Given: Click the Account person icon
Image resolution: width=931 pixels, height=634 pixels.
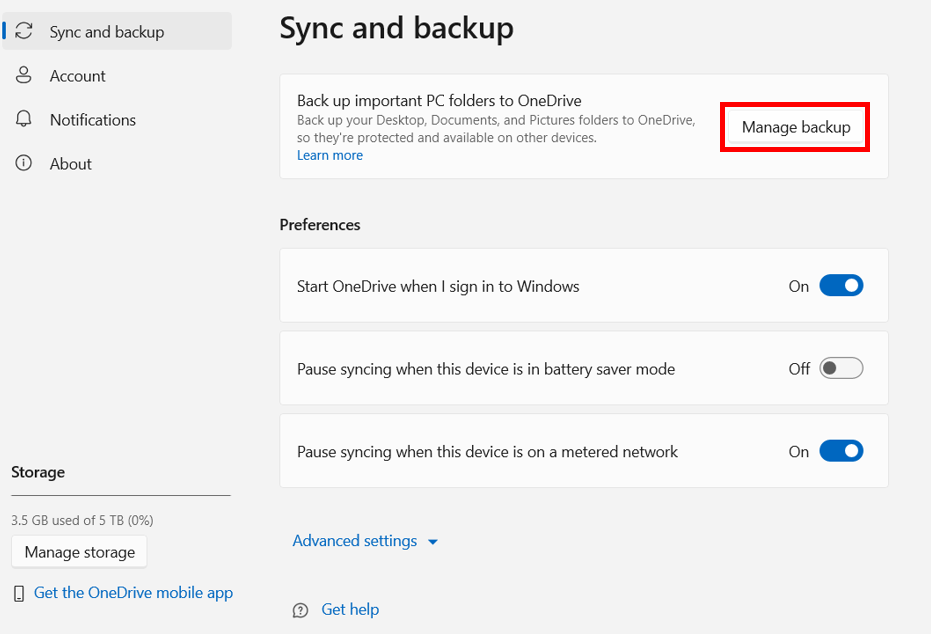Looking at the screenshot, I should (x=25, y=76).
